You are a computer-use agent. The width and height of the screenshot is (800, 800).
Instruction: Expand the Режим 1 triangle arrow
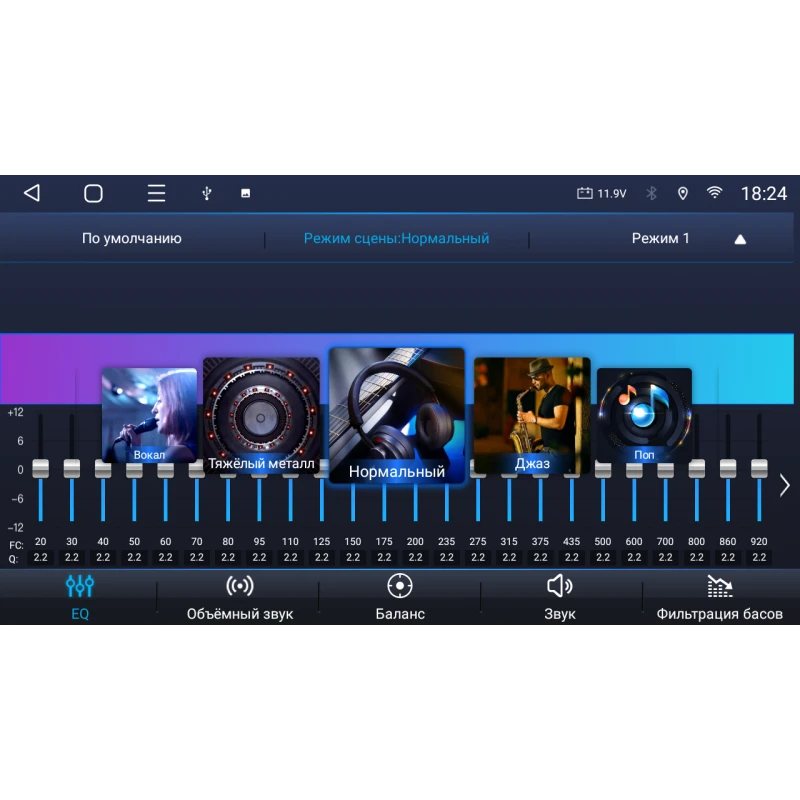point(740,239)
